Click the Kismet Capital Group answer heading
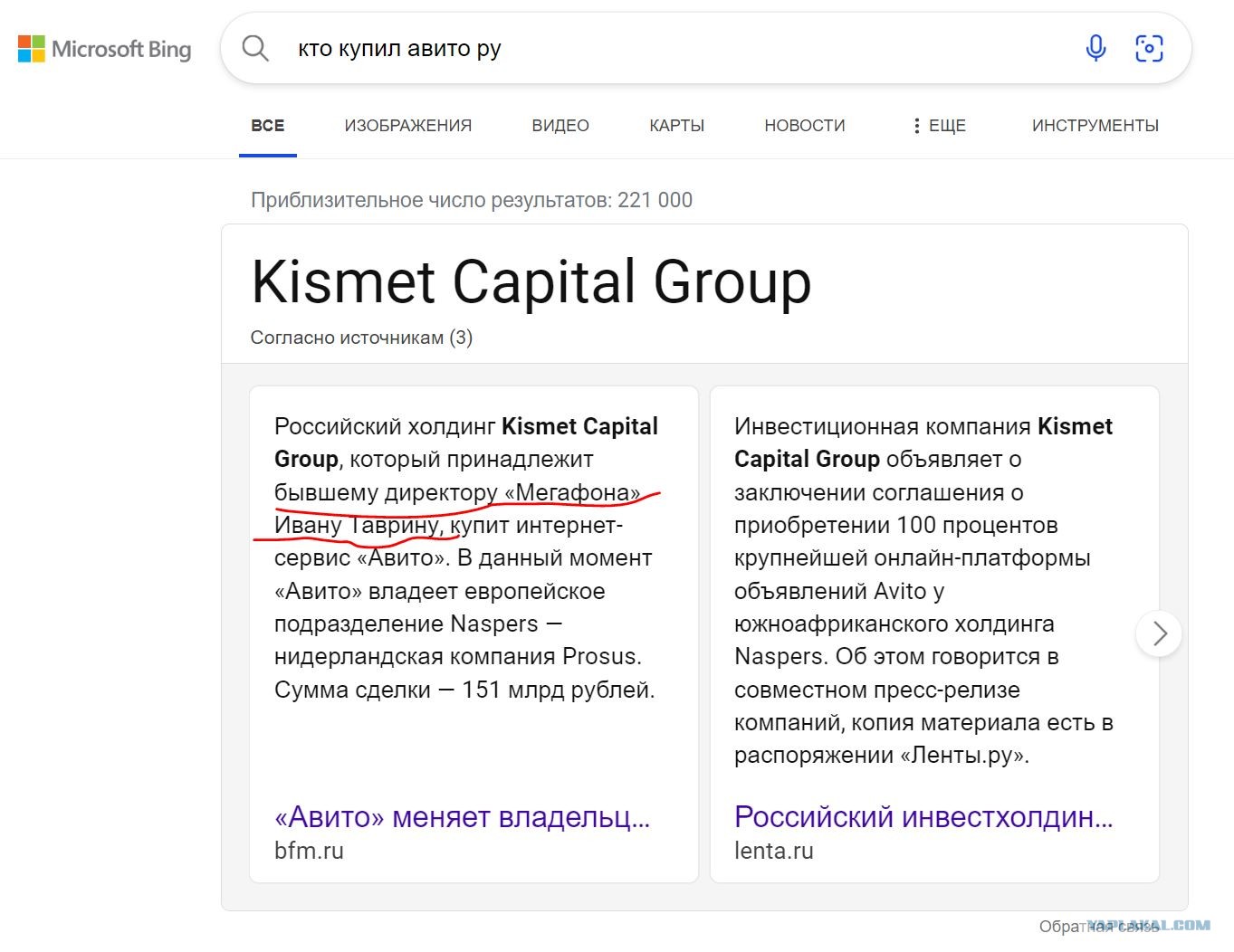Viewport: 1234px width, 952px height. pos(531,281)
